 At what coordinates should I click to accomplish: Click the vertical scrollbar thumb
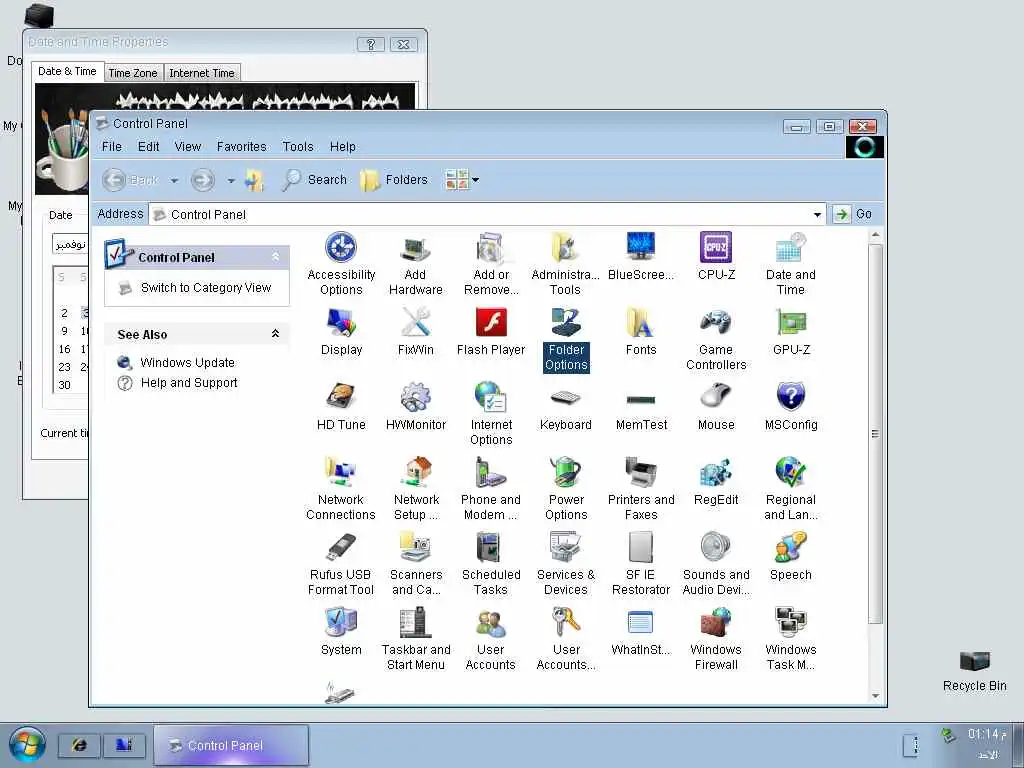pos(875,434)
